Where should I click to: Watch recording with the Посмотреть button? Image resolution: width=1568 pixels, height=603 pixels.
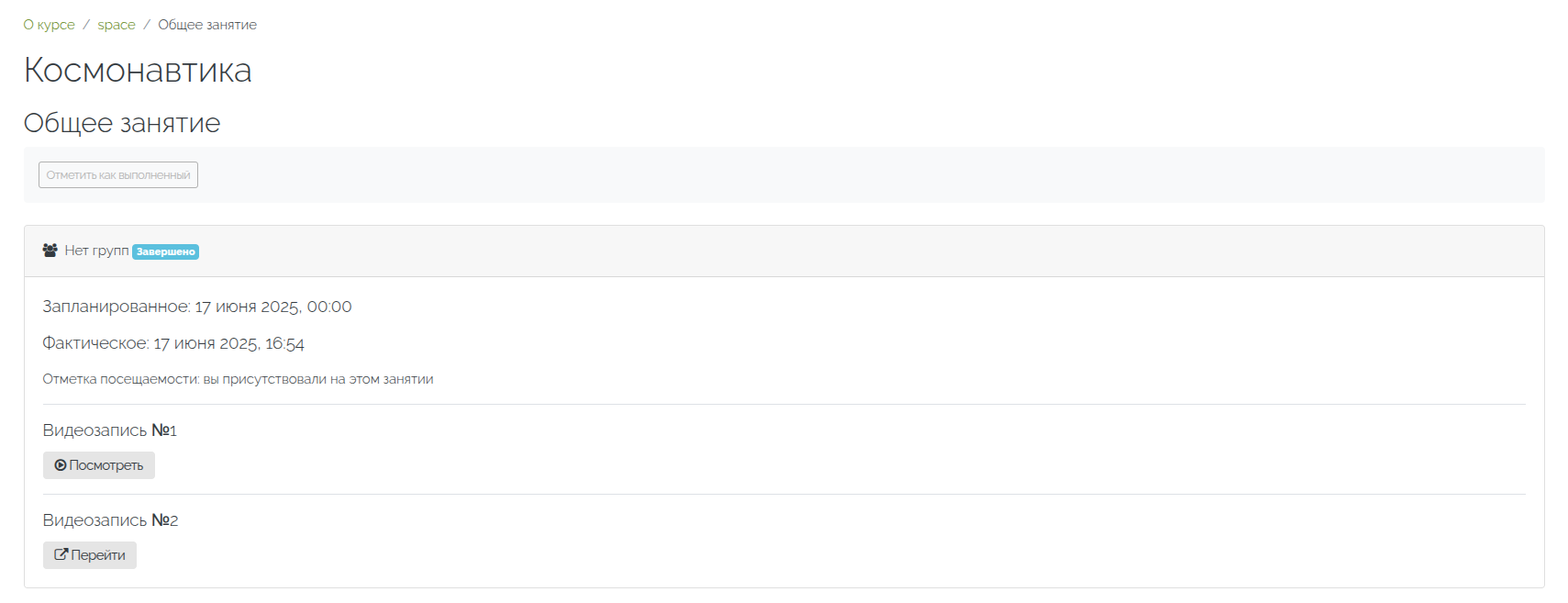point(99,465)
